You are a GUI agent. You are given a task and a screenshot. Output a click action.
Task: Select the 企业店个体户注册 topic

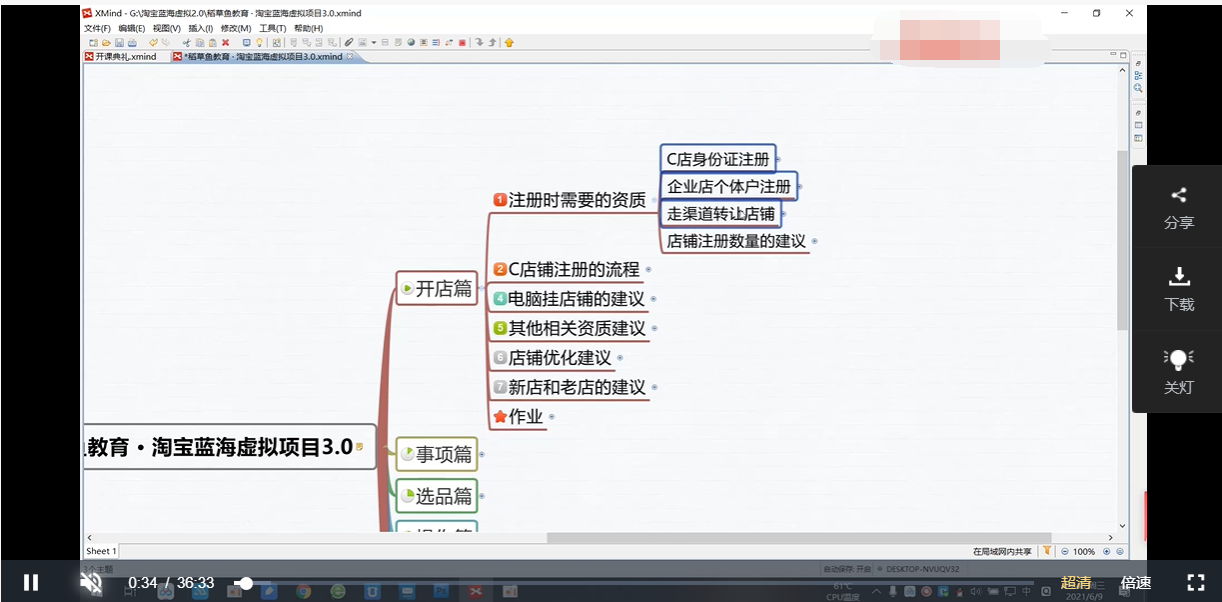click(x=729, y=186)
